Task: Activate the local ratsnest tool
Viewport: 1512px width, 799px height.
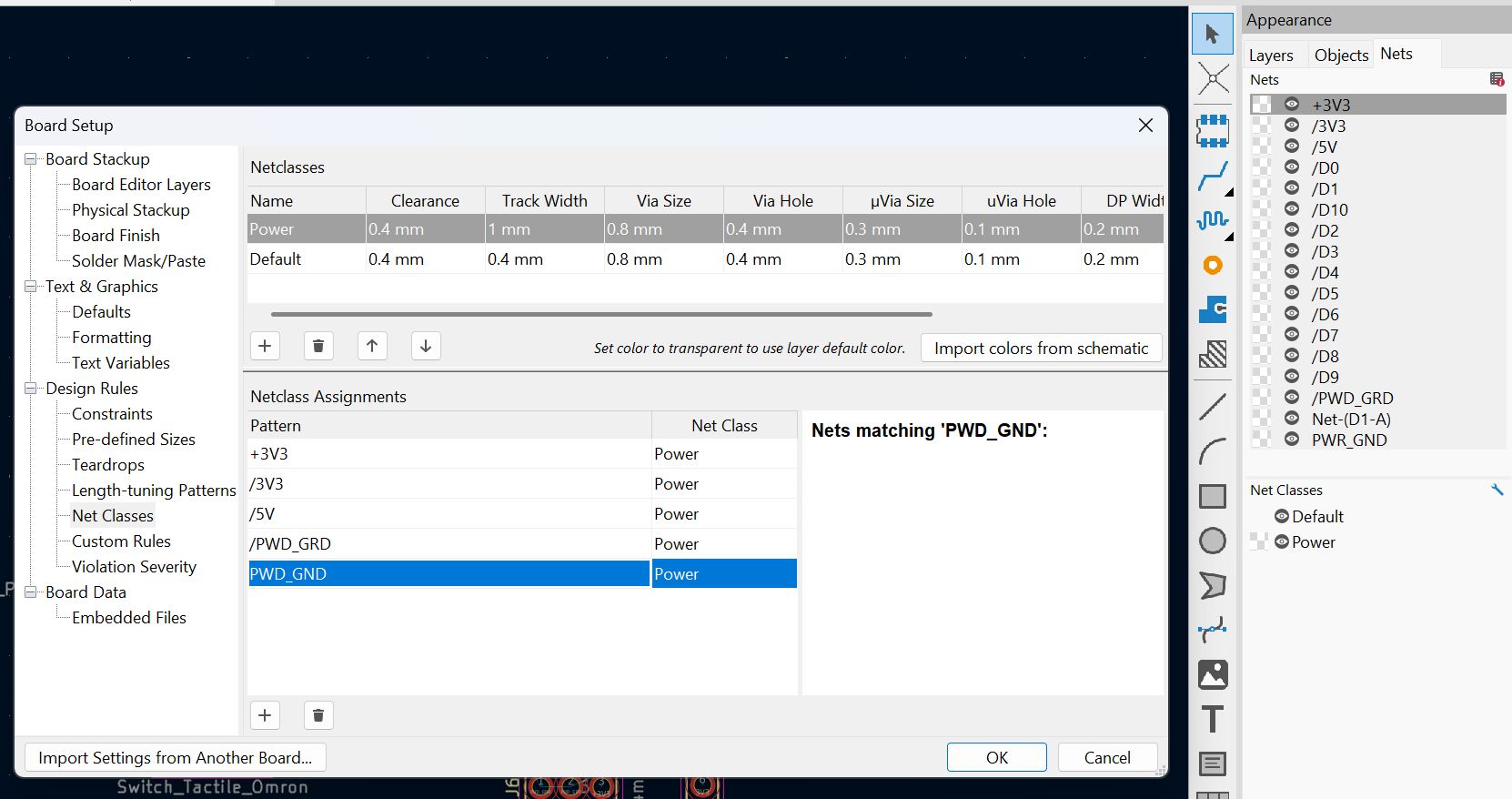Action: point(1213,79)
